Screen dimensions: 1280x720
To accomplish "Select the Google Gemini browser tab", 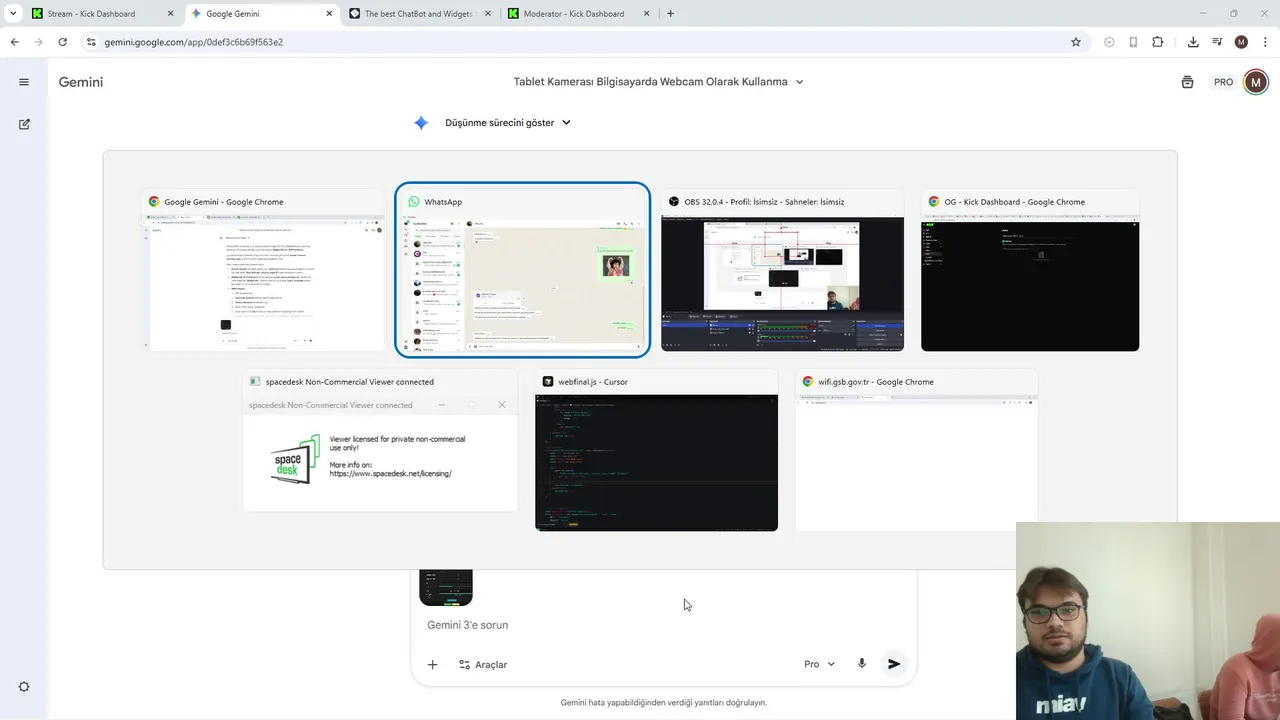I will click(260, 14).
